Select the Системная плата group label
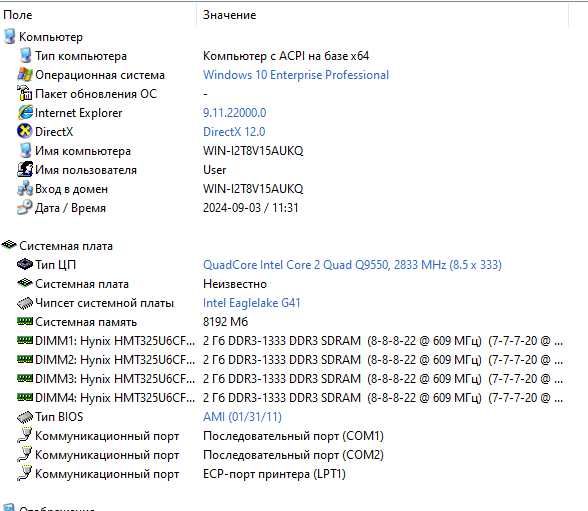This screenshot has height=511, width=588. (66, 246)
